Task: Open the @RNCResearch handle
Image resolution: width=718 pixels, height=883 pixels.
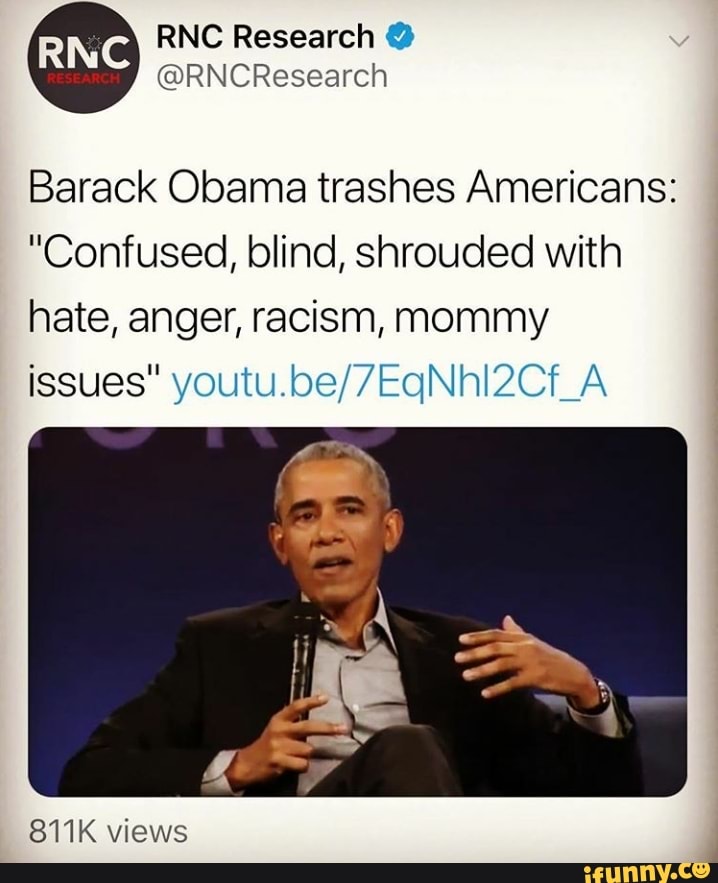Action: coord(272,77)
